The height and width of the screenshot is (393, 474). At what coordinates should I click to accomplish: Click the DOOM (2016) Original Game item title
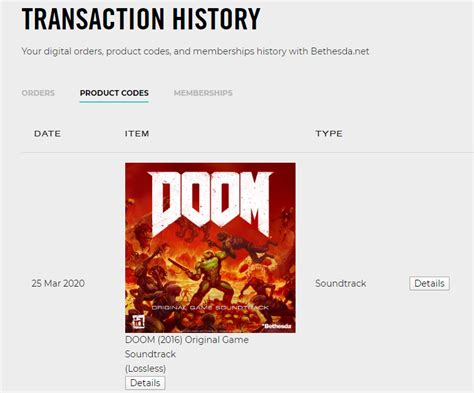(187, 340)
